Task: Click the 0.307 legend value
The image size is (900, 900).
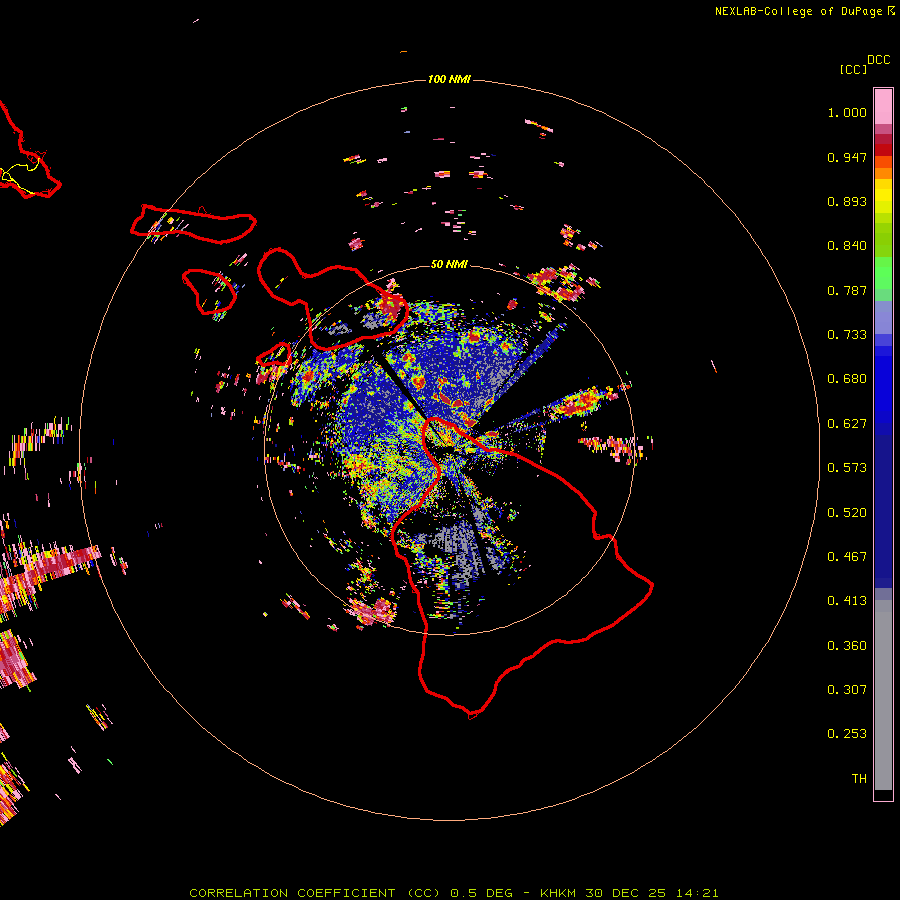Action: click(x=847, y=690)
